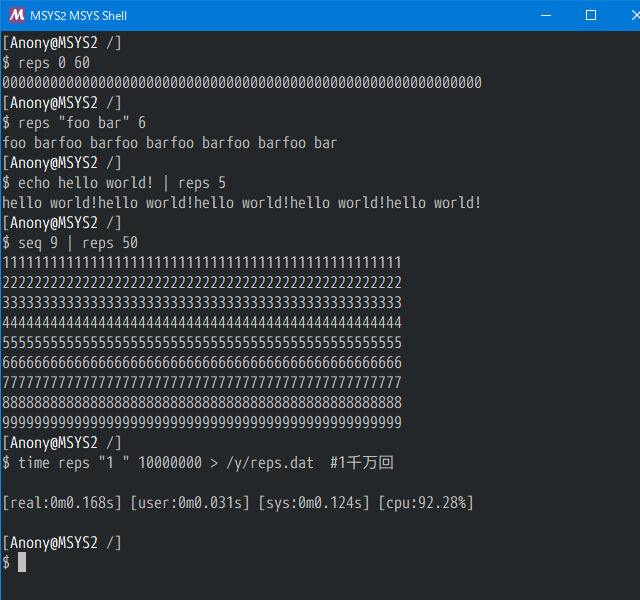Click the repeated 'hello world!' output line
This screenshot has width=640, height=600.
pos(242,203)
